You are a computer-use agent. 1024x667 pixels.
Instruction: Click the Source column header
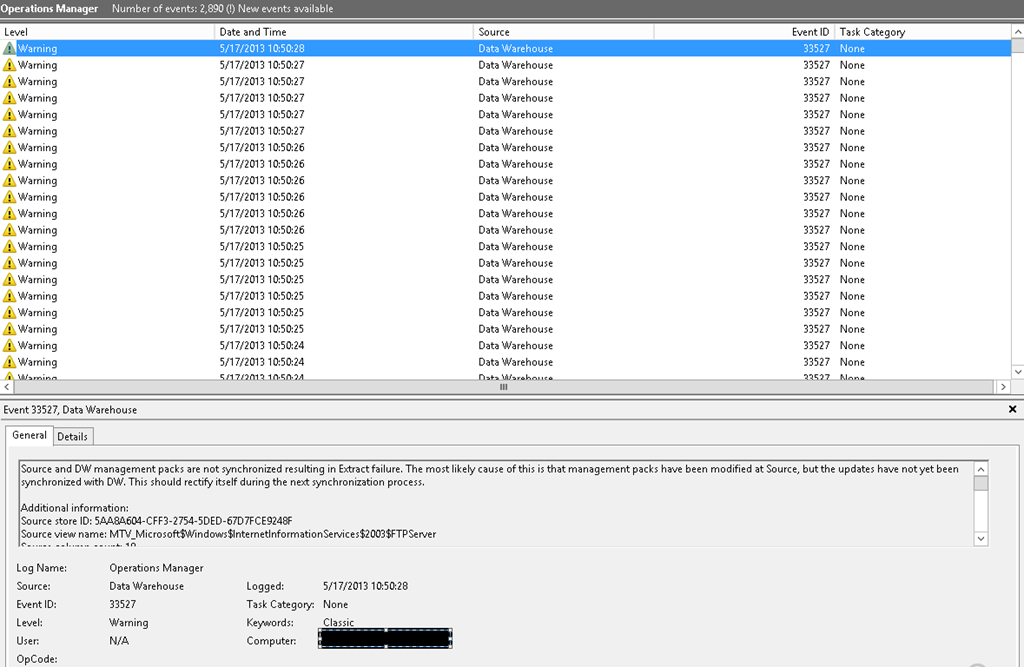pos(560,32)
